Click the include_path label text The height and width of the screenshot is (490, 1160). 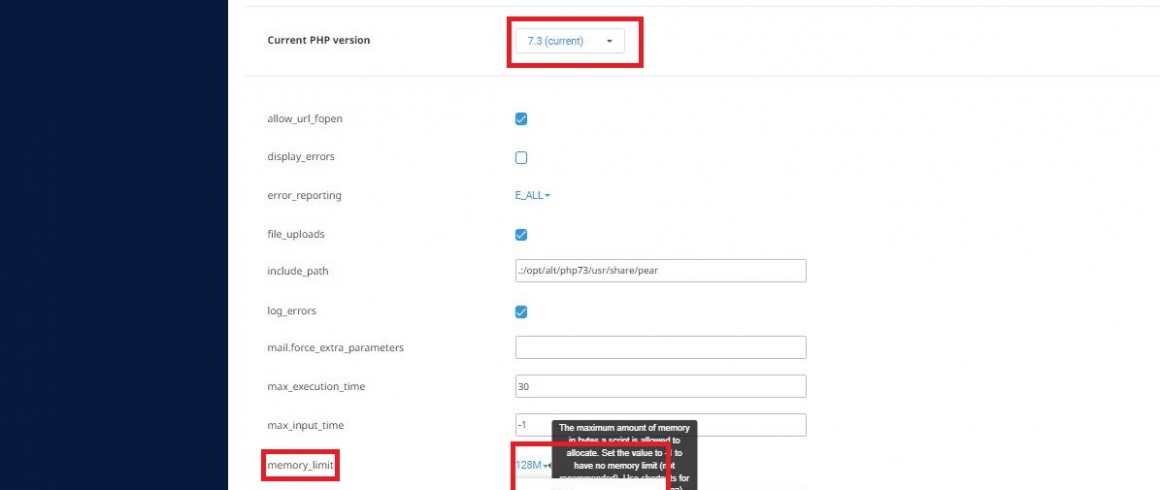[x=297, y=272]
